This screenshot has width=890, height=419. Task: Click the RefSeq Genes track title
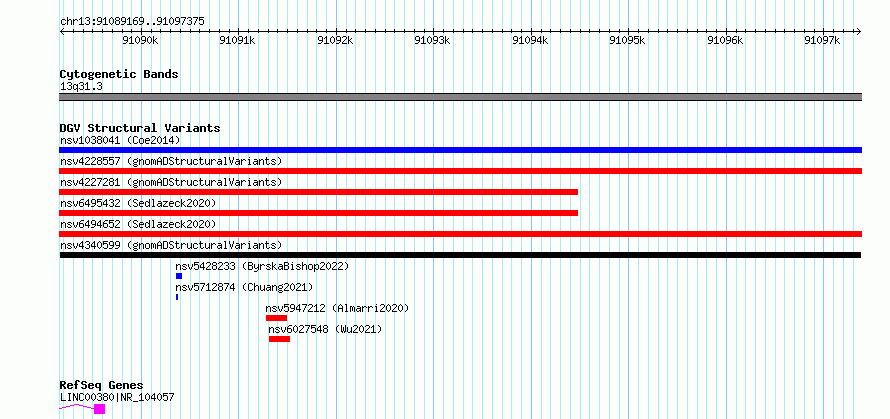(x=101, y=385)
